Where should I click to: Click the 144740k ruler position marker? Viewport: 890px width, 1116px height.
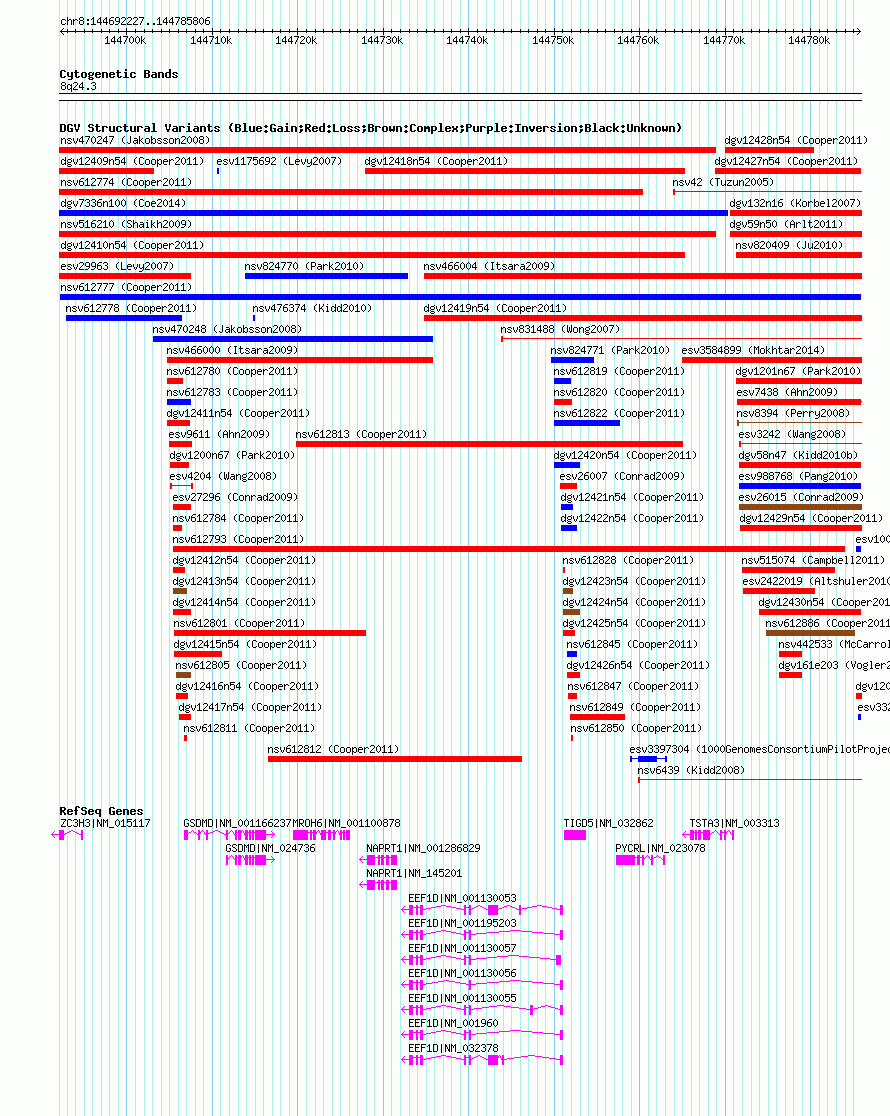467,41
